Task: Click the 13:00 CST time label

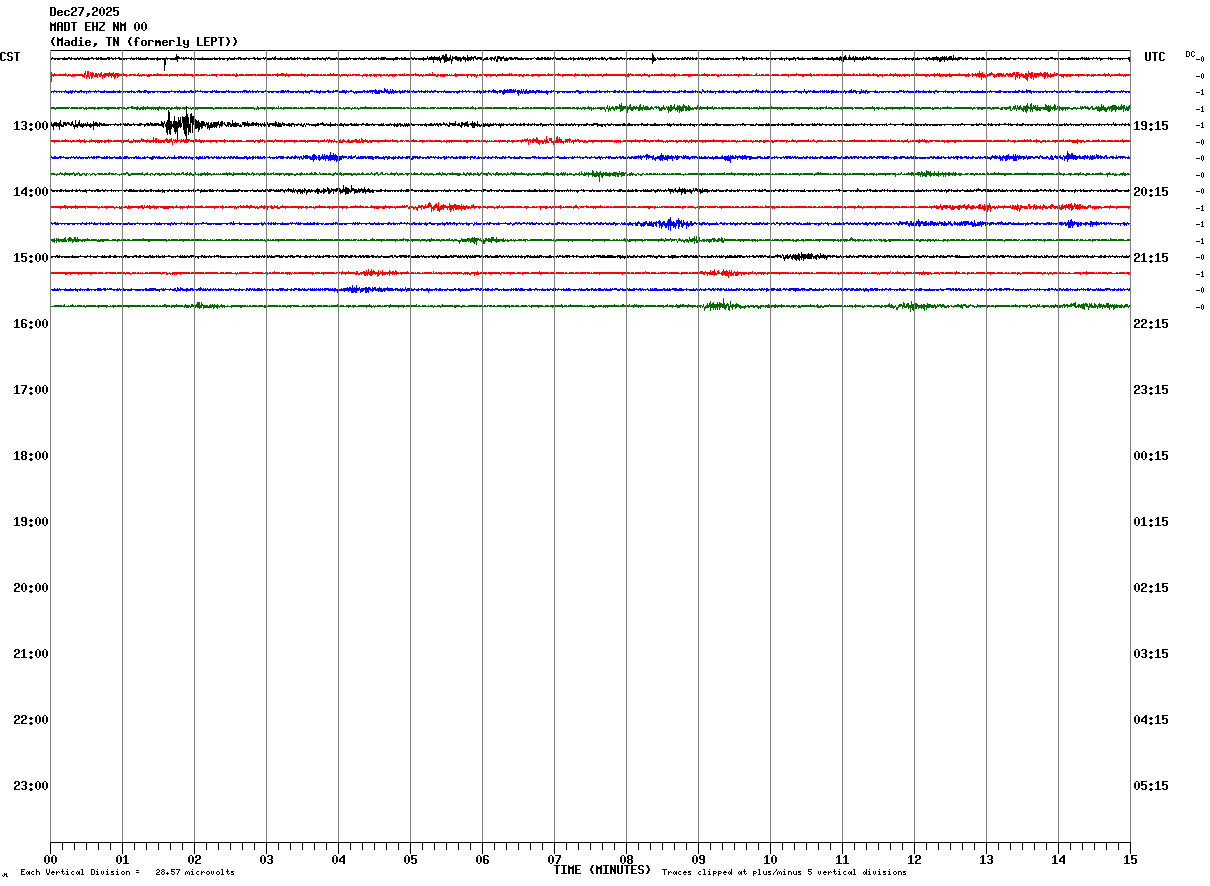Action: [x=31, y=126]
